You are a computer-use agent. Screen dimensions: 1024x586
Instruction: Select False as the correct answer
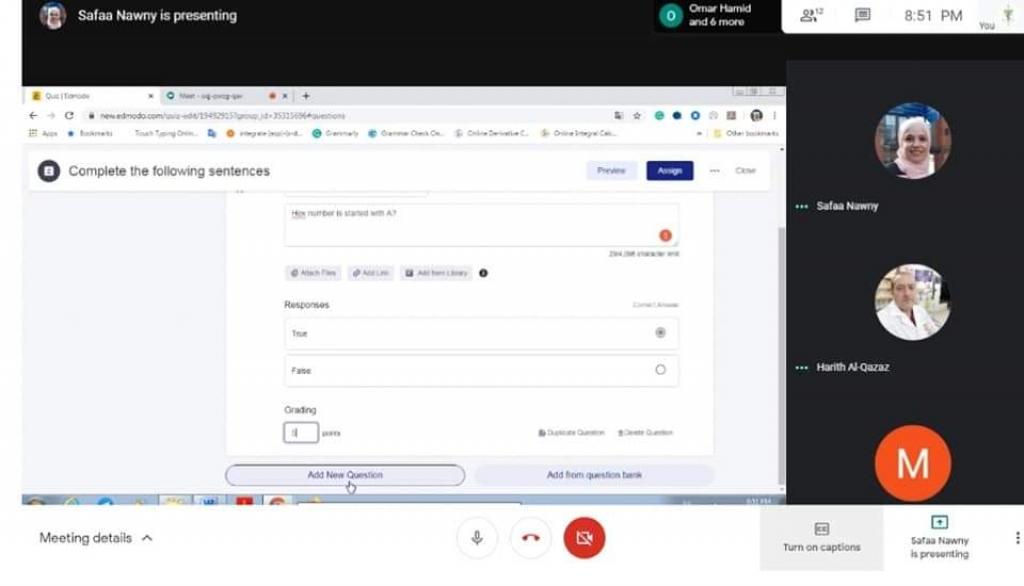point(660,370)
